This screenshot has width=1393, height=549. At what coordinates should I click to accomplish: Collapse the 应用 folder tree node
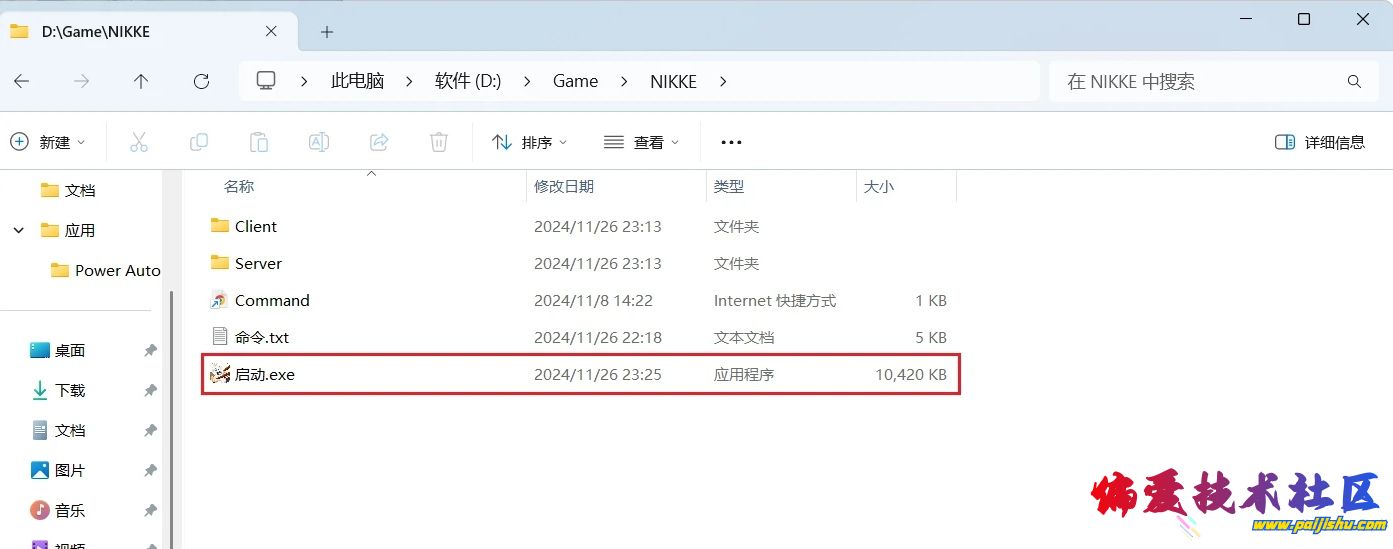tap(19, 230)
